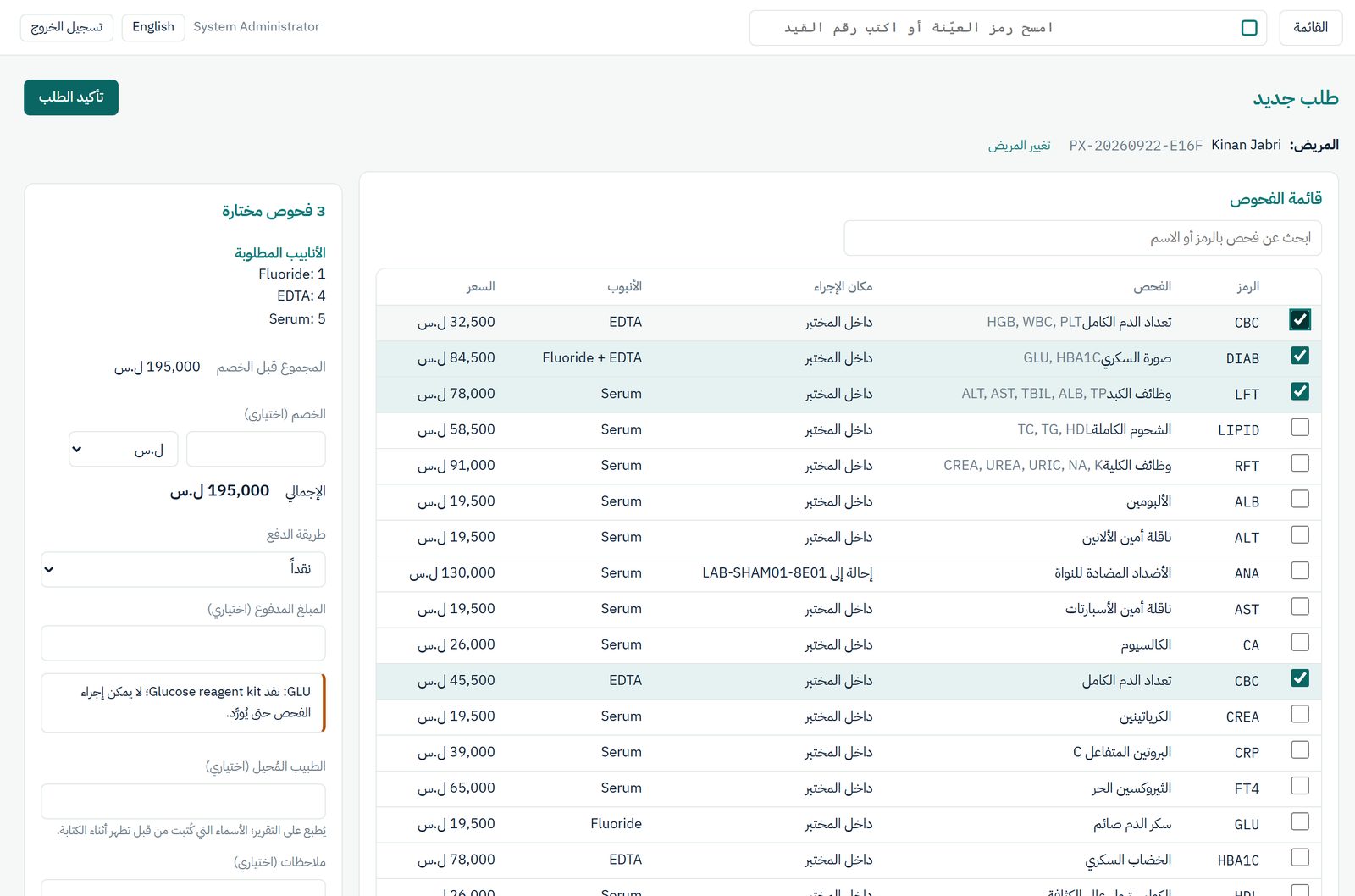
Task: Tick the FT4 thyroxine checkbox
Action: (1300, 786)
